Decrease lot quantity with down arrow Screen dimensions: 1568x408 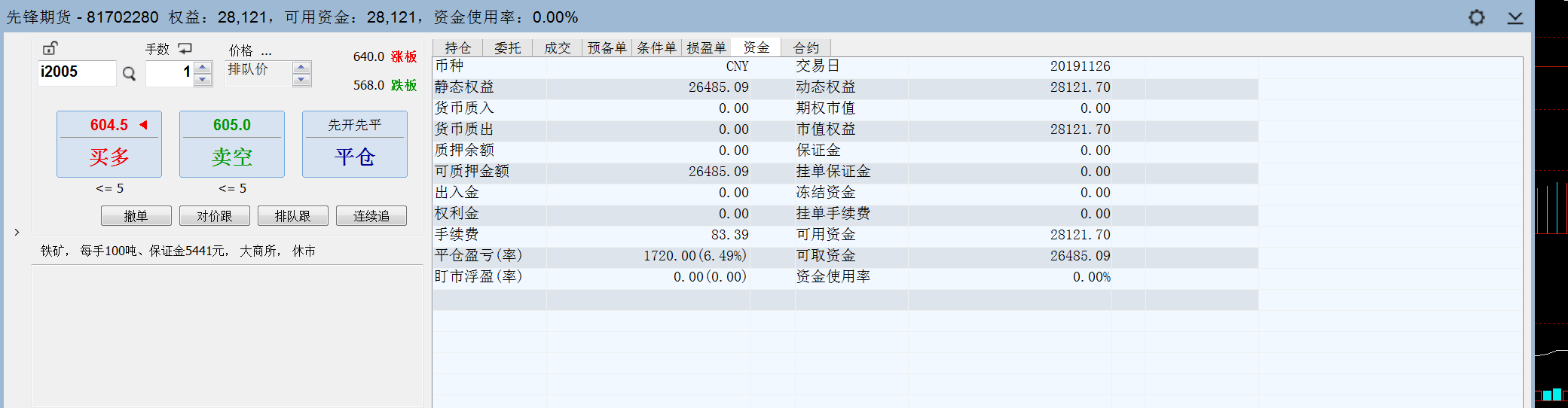coord(203,80)
